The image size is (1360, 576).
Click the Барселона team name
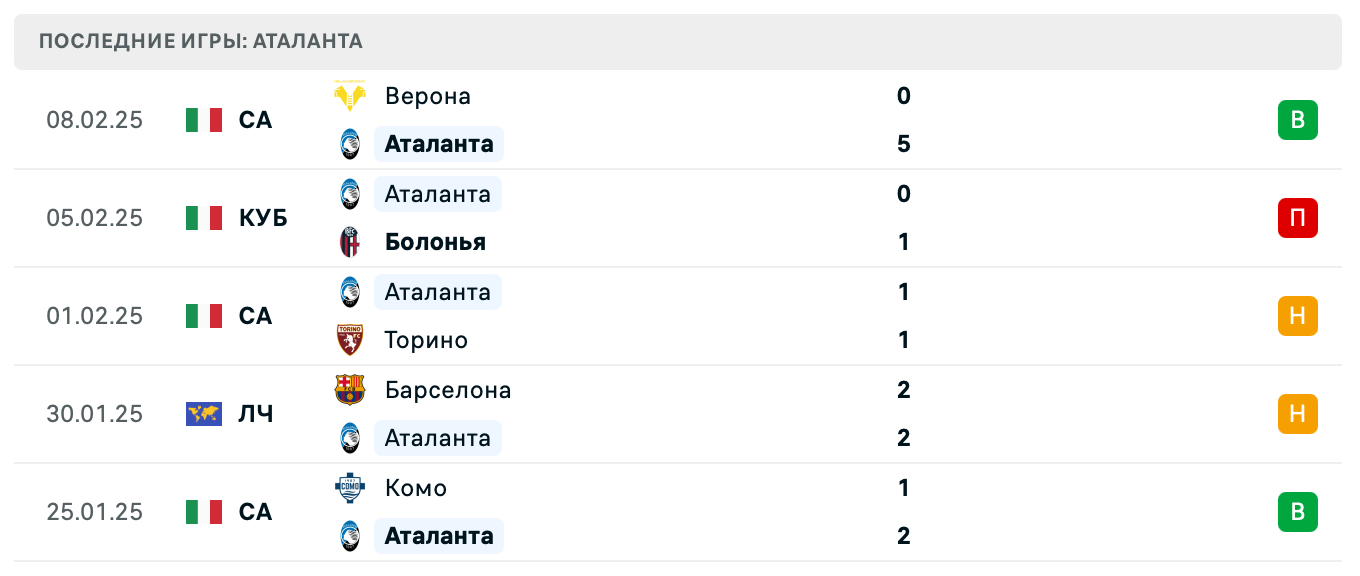448,390
